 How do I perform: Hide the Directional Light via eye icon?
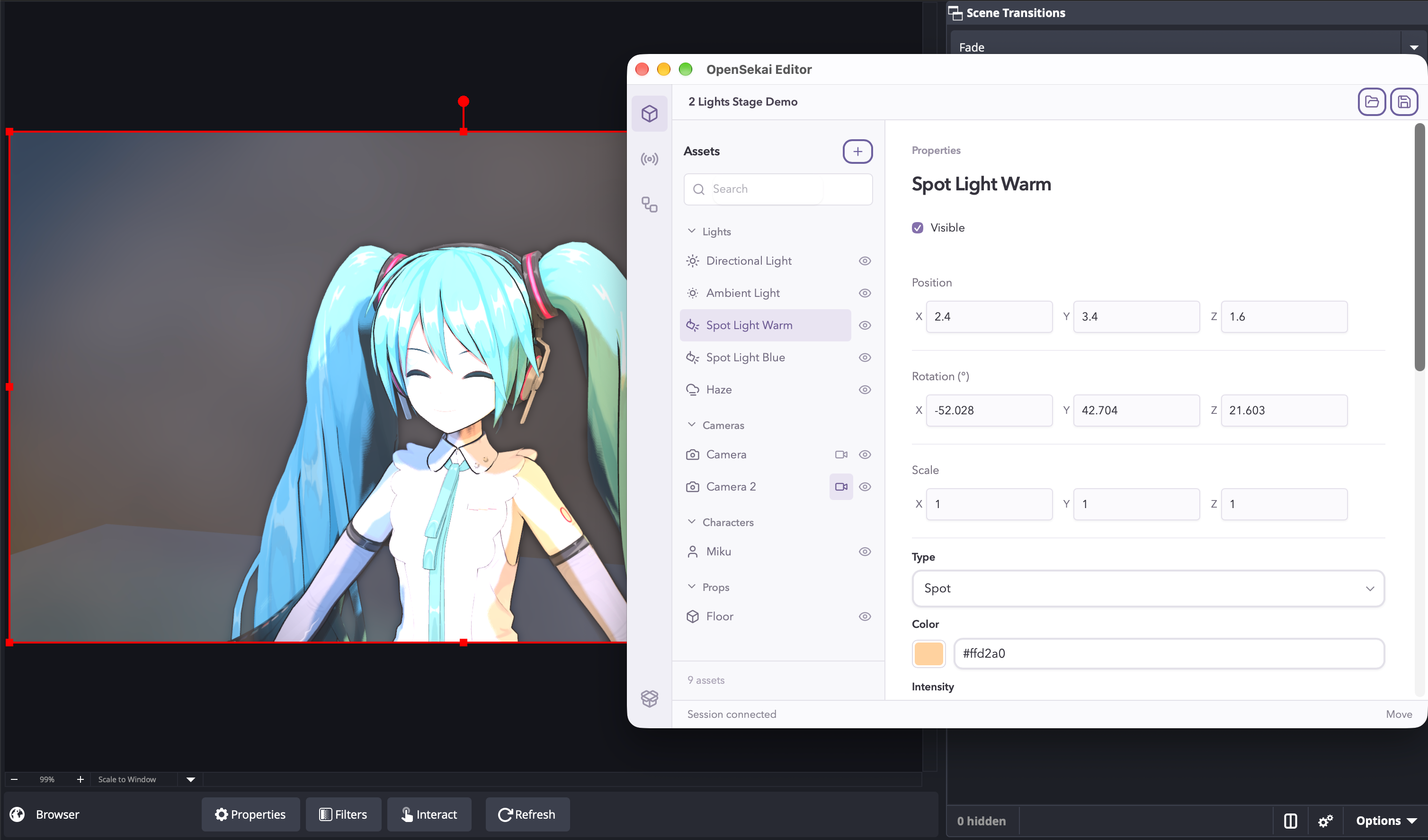865,261
